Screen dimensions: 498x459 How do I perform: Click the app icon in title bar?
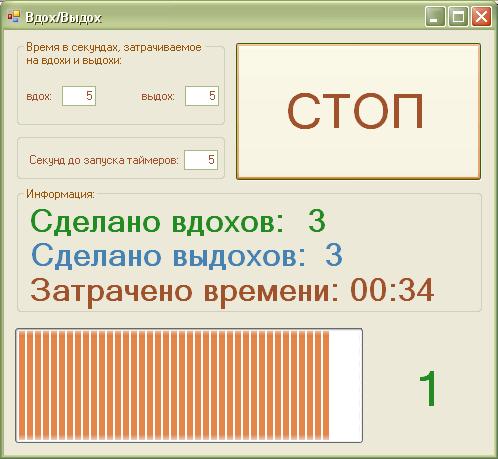pos(14,17)
